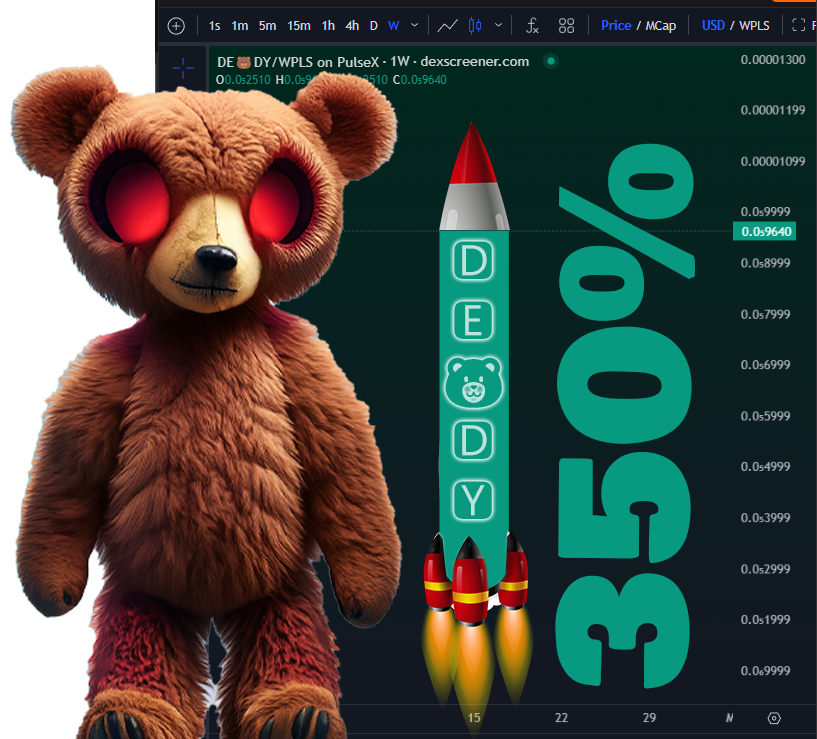Open the indicators fx menu
The width and height of the screenshot is (817, 739).
[532, 26]
